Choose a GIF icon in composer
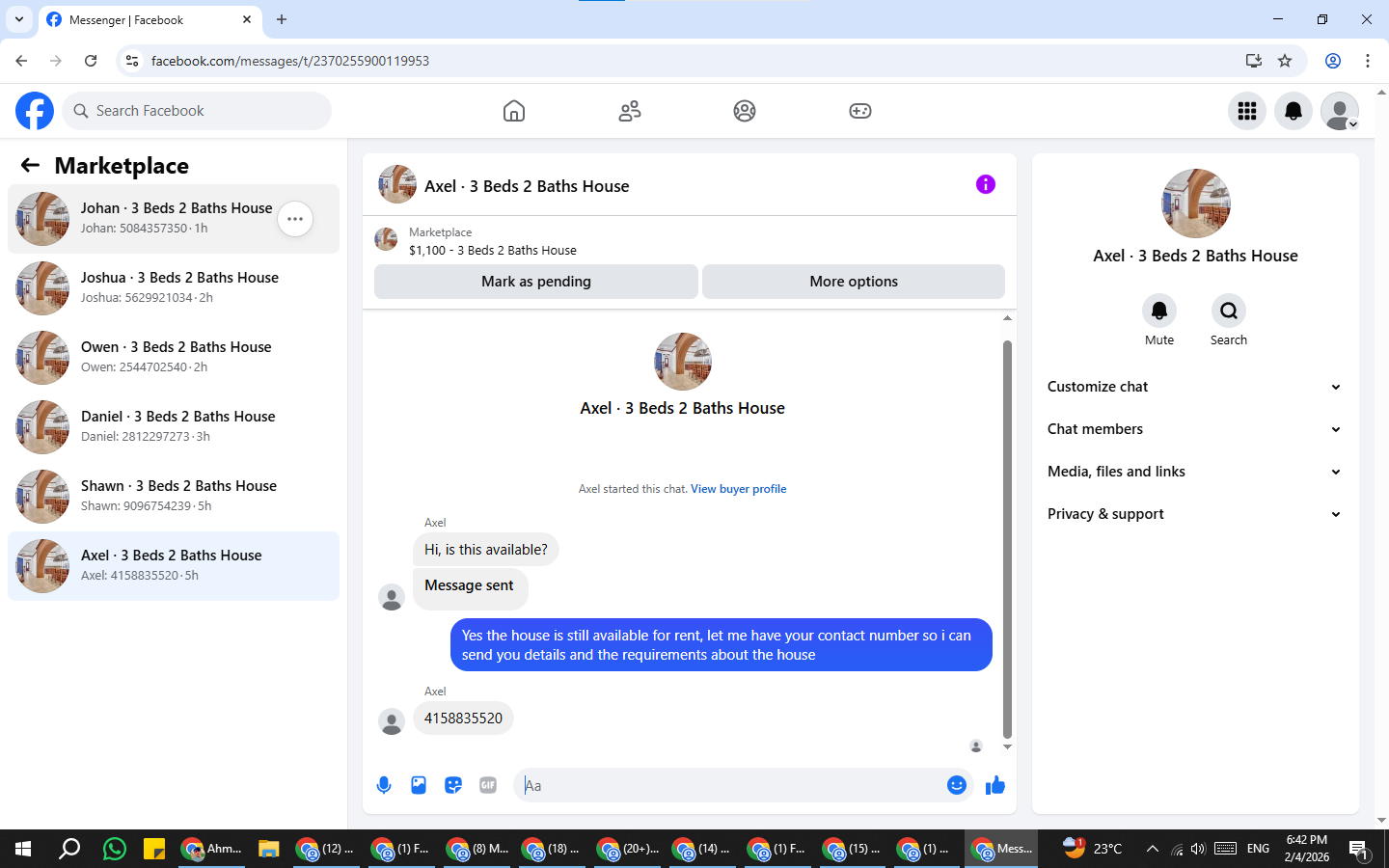The image size is (1389, 868). [488, 785]
